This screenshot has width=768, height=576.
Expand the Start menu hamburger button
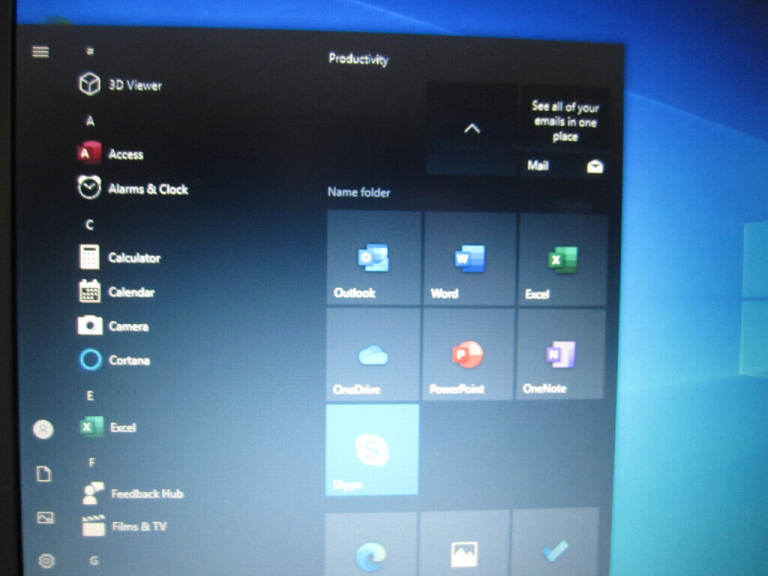click(41, 52)
